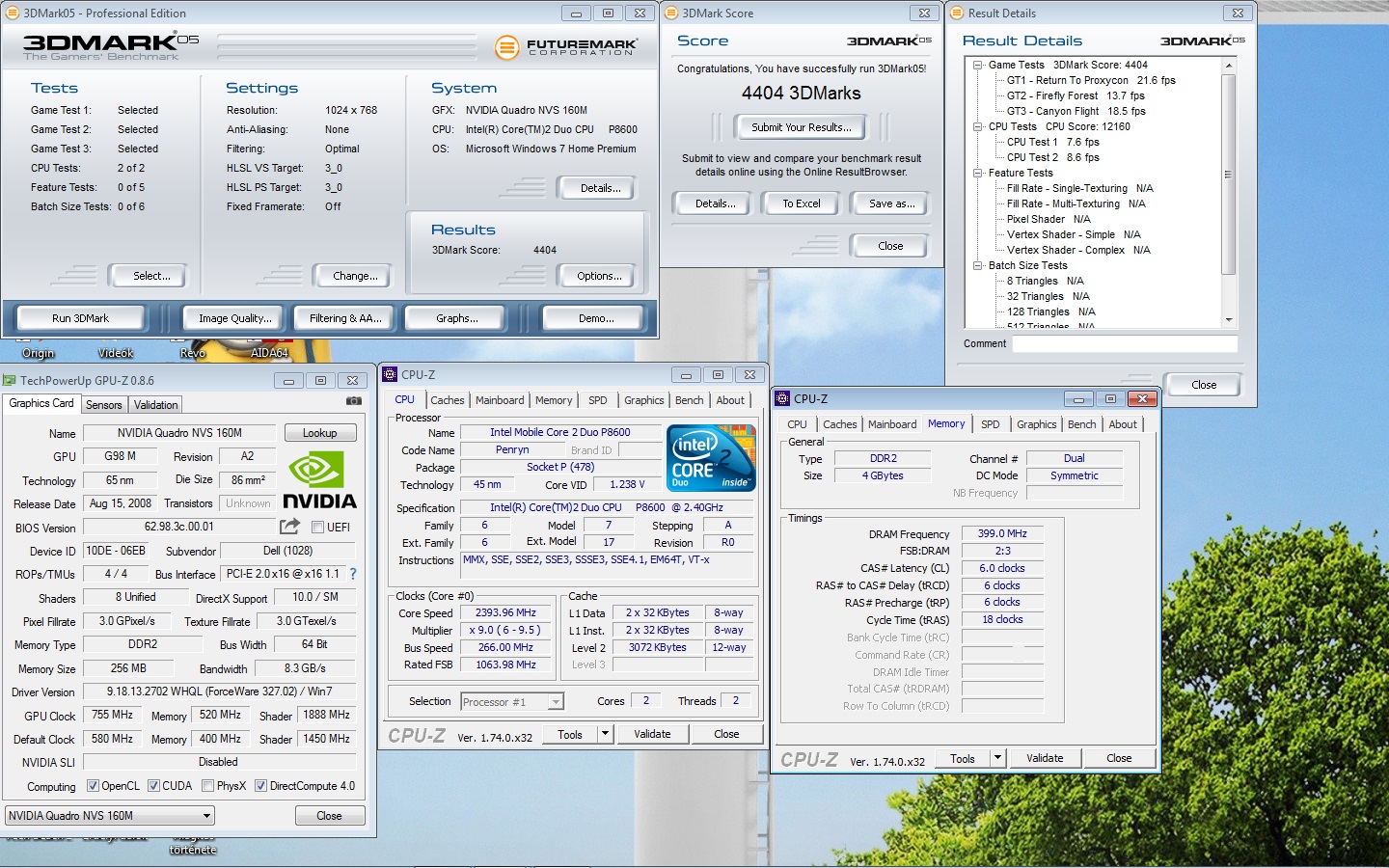The width and height of the screenshot is (1389, 868).
Task: Click the Submit Your Results button
Action: pyautogui.click(x=801, y=127)
